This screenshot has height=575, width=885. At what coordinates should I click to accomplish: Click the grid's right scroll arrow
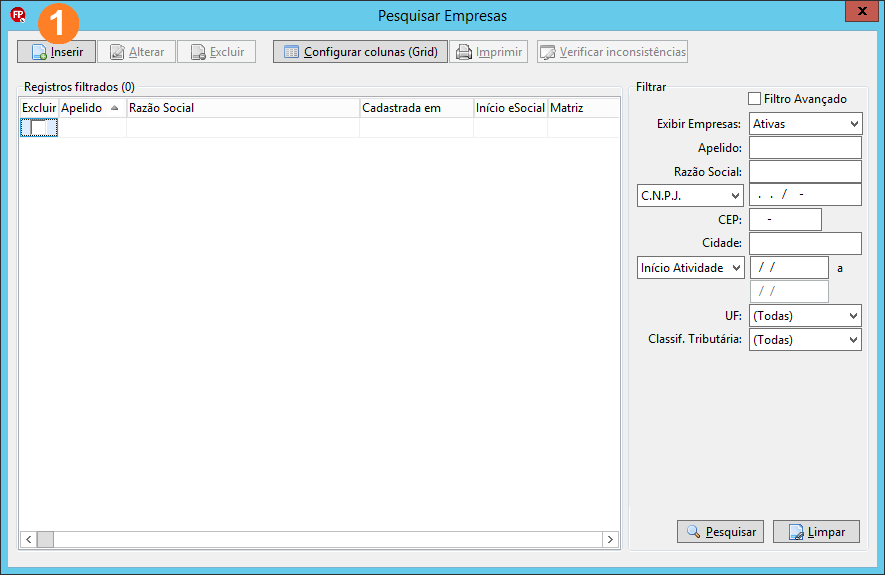point(610,539)
